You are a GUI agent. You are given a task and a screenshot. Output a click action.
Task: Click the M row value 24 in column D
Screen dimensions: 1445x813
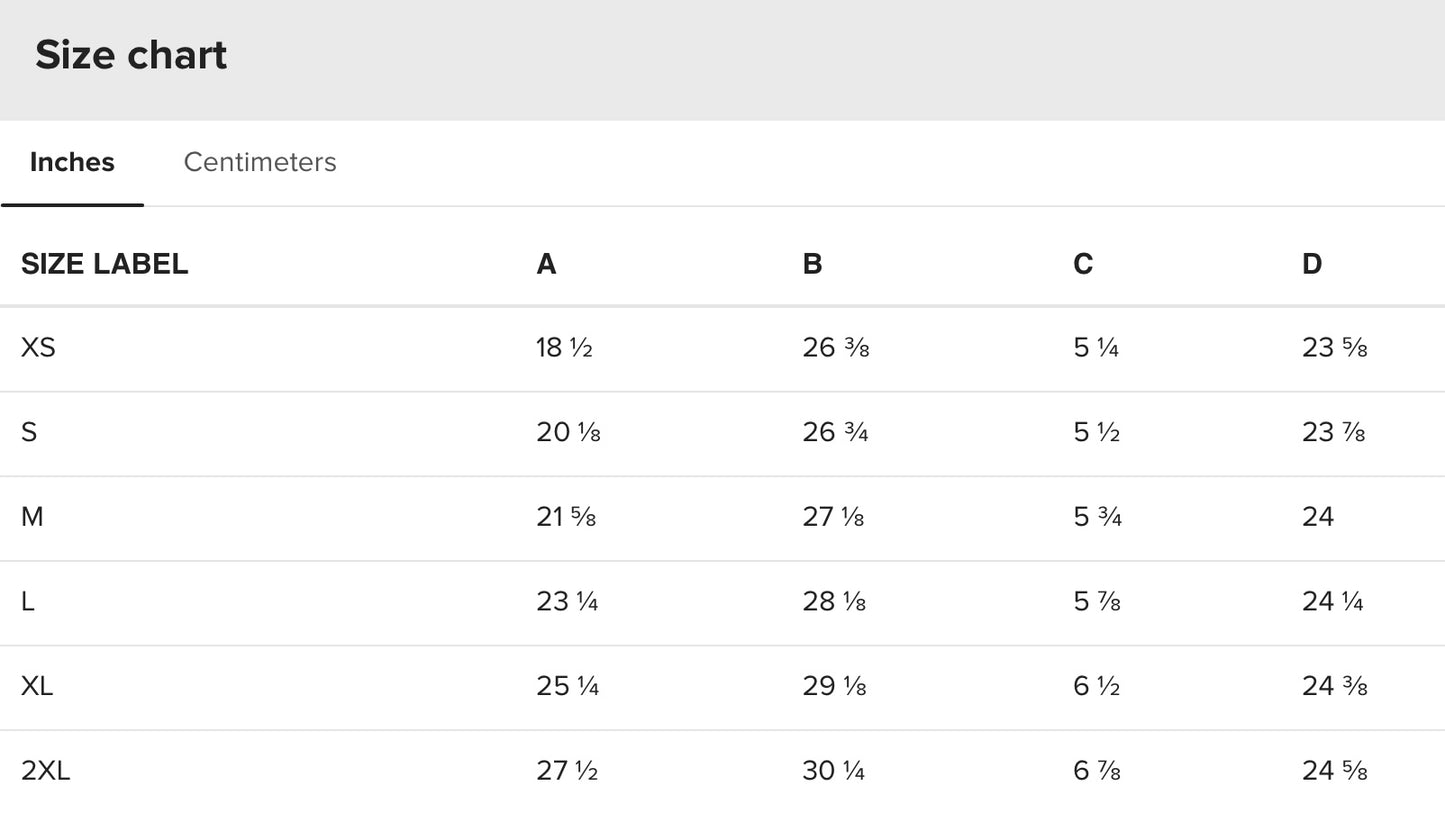[x=1318, y=517]
